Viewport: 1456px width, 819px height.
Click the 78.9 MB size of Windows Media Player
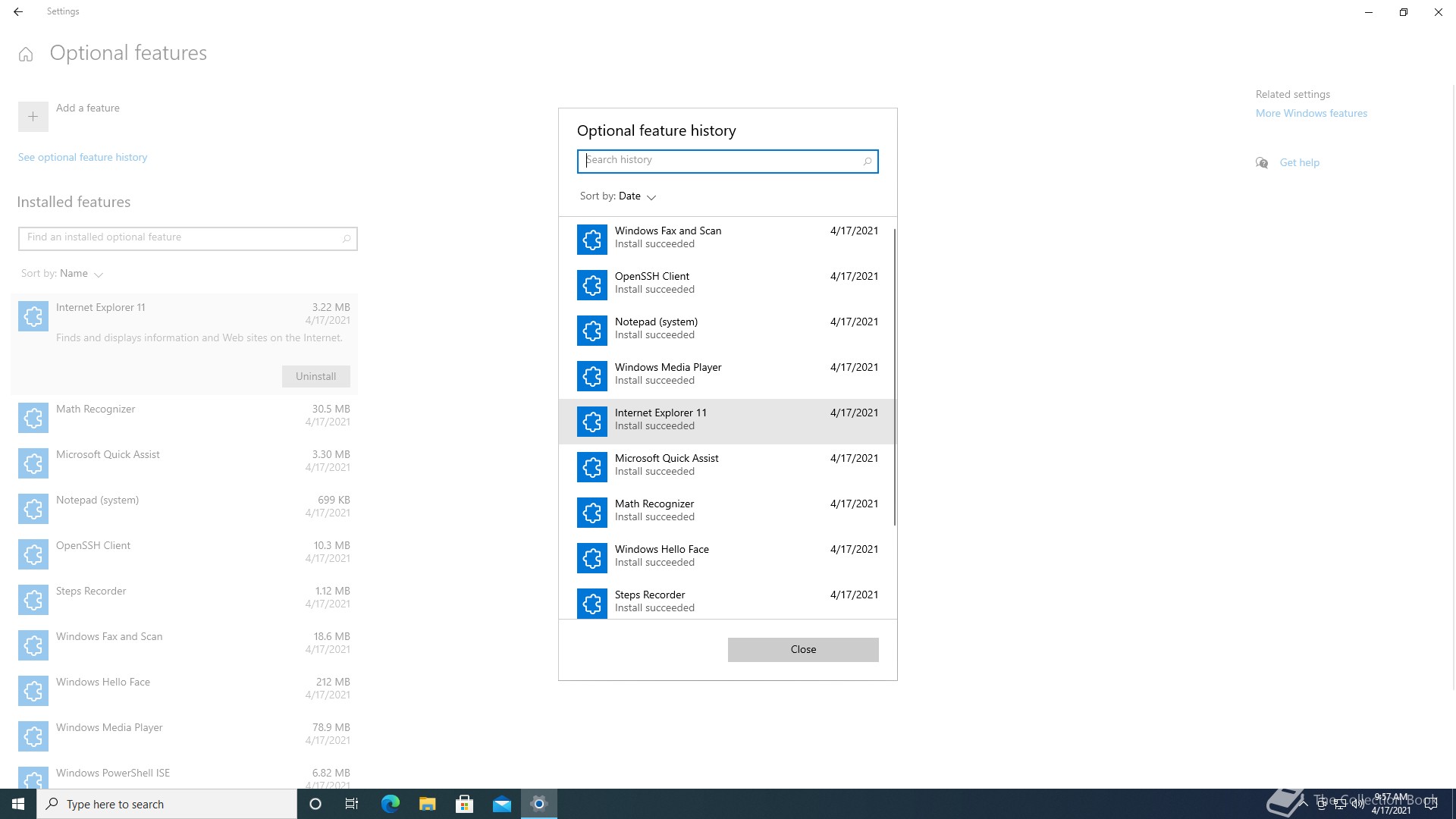point(331,728)
